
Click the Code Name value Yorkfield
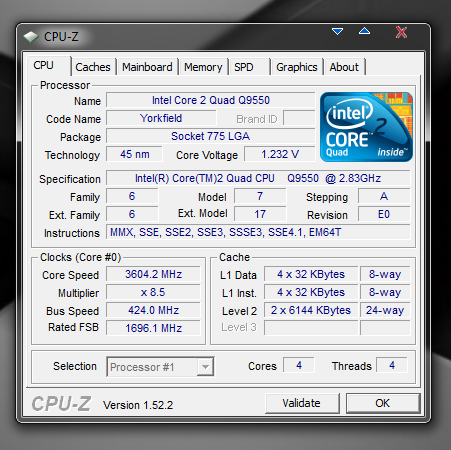tap(161, 118)
